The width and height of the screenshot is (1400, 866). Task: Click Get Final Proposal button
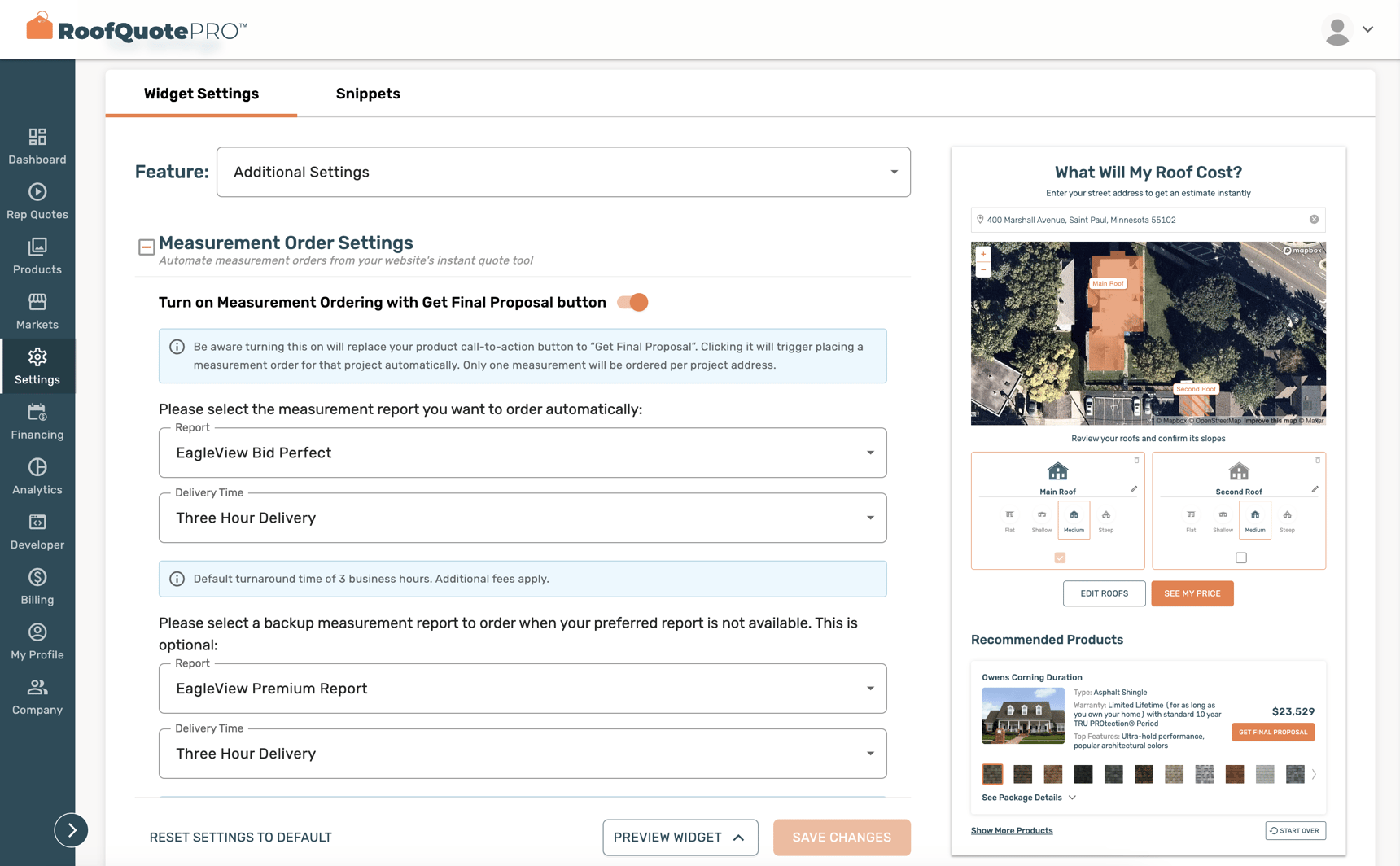coord(1273,732)
